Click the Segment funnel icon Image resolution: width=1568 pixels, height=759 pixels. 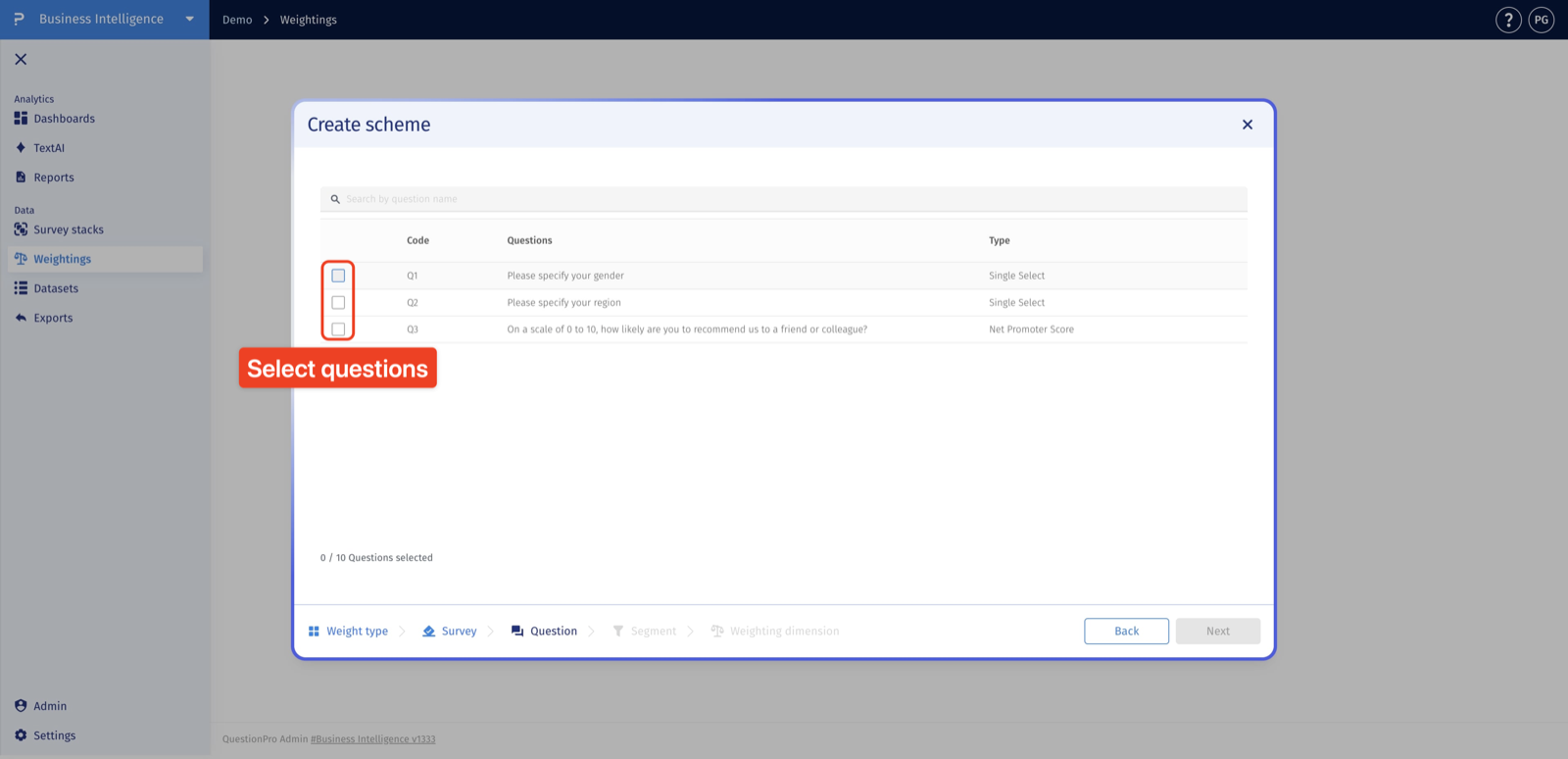click(618, 632)
